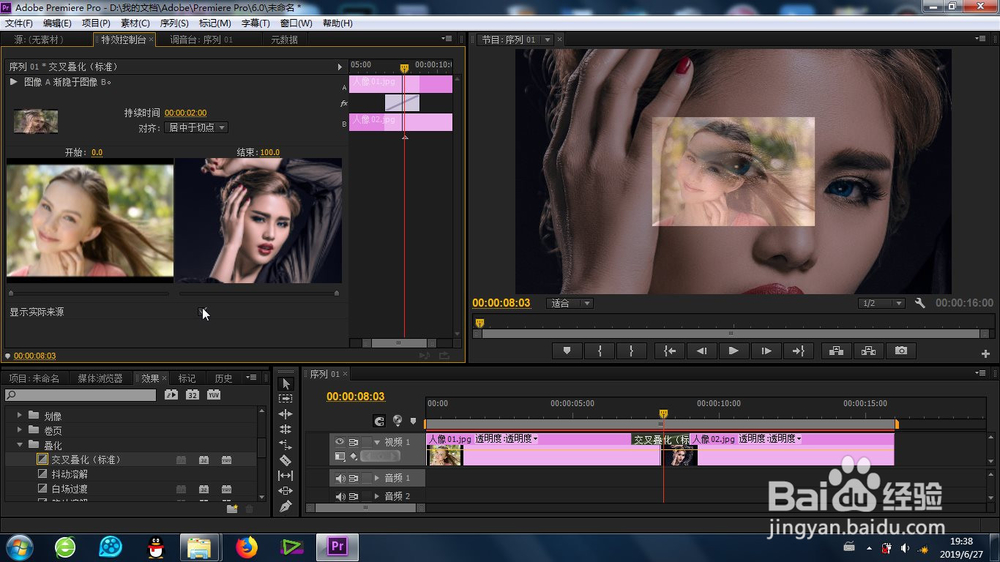Toggle Video 1 sync lock
Image resolution: width=1000 pixels, height=562 pixels.
click(x=353, y=441)
